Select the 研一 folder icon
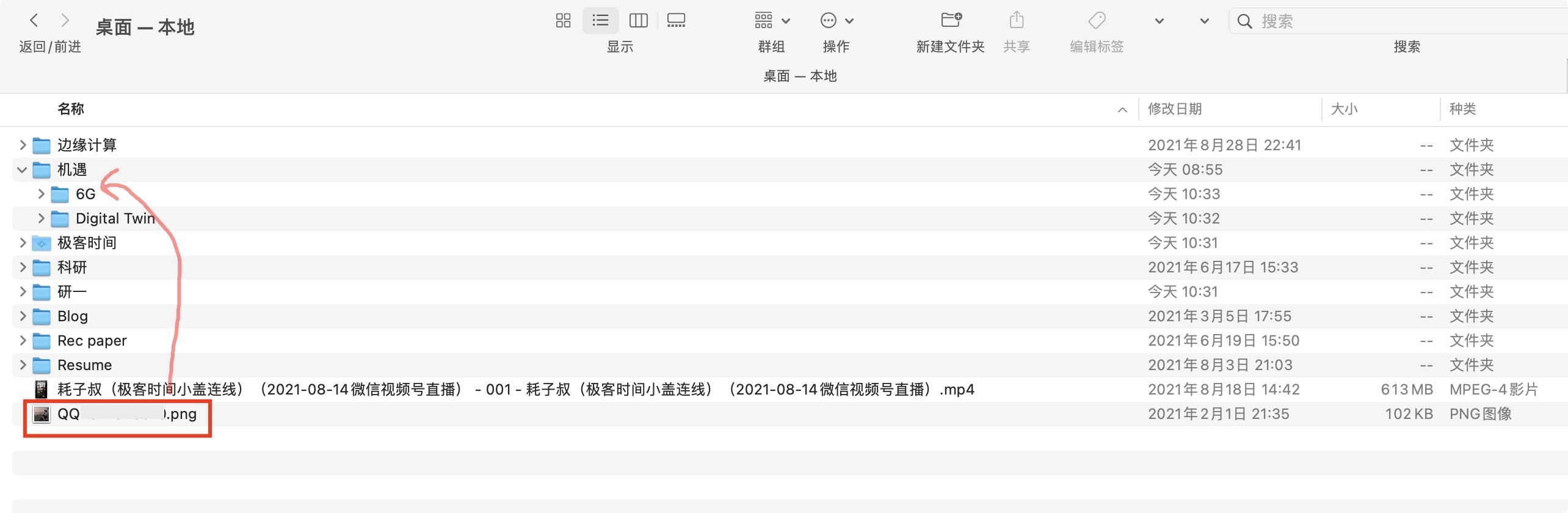The image size is (1568, 513). click(x=42, y=292)
